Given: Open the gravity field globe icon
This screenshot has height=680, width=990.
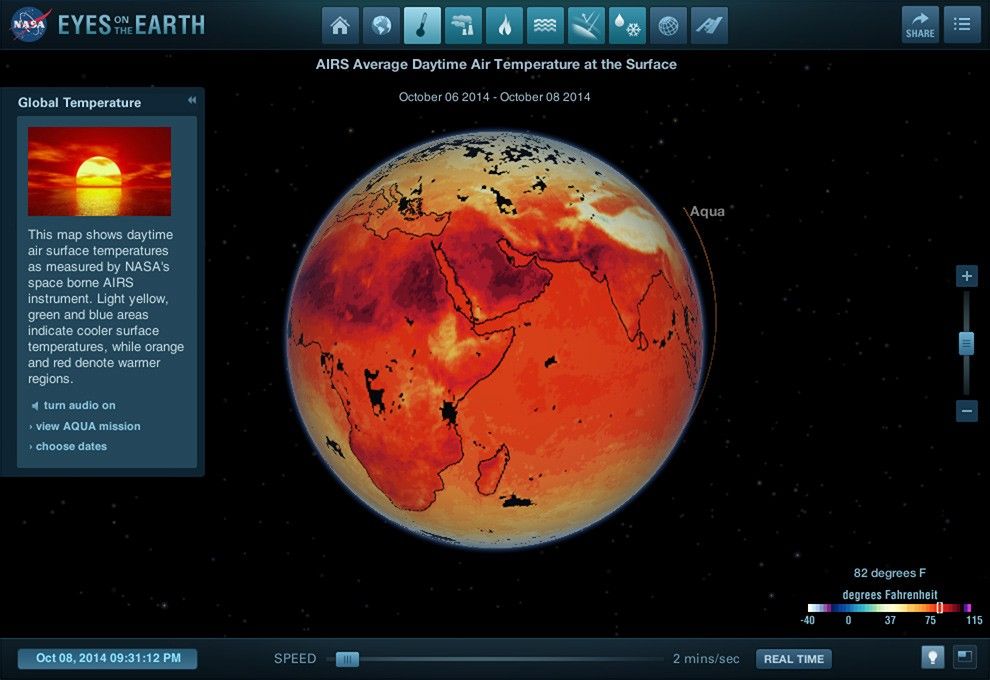Looking at the screenshot, I should [x=668, y=25].
